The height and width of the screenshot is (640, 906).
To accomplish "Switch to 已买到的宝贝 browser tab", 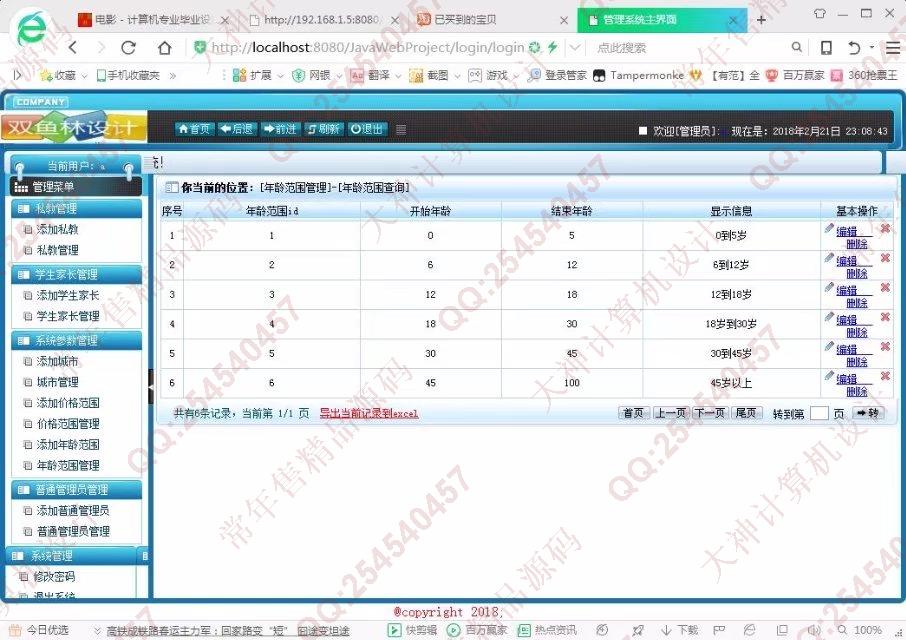I will [493, 20].
